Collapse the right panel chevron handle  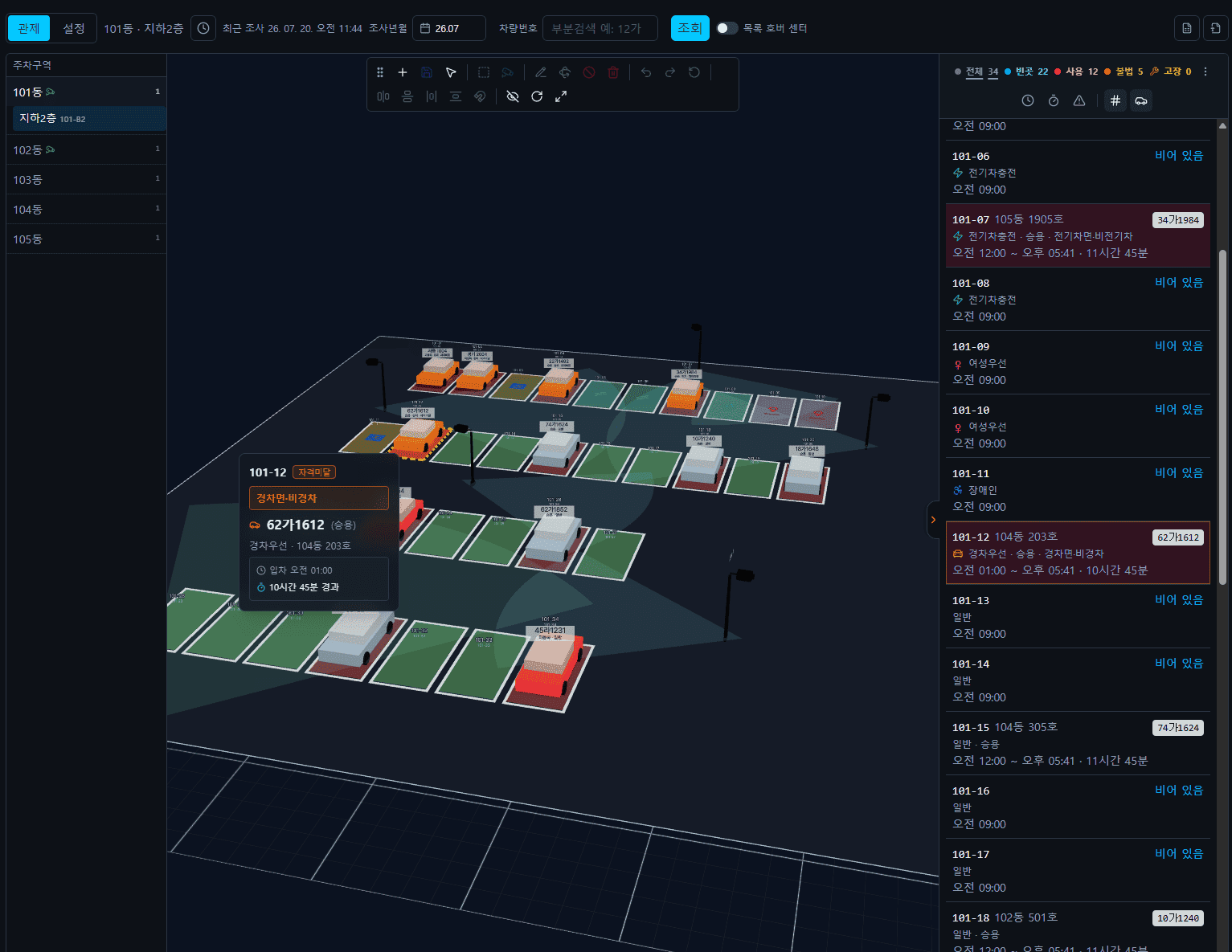933,520
